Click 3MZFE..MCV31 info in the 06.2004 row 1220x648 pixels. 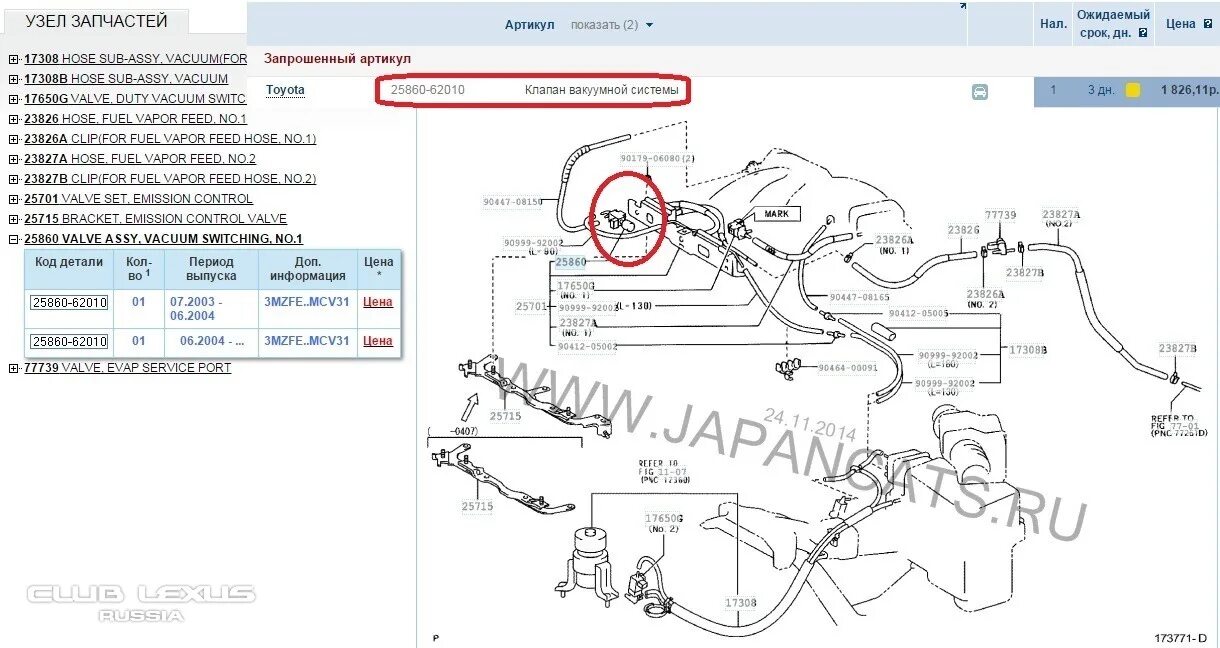pyautogui.click(x=307, y=341)
